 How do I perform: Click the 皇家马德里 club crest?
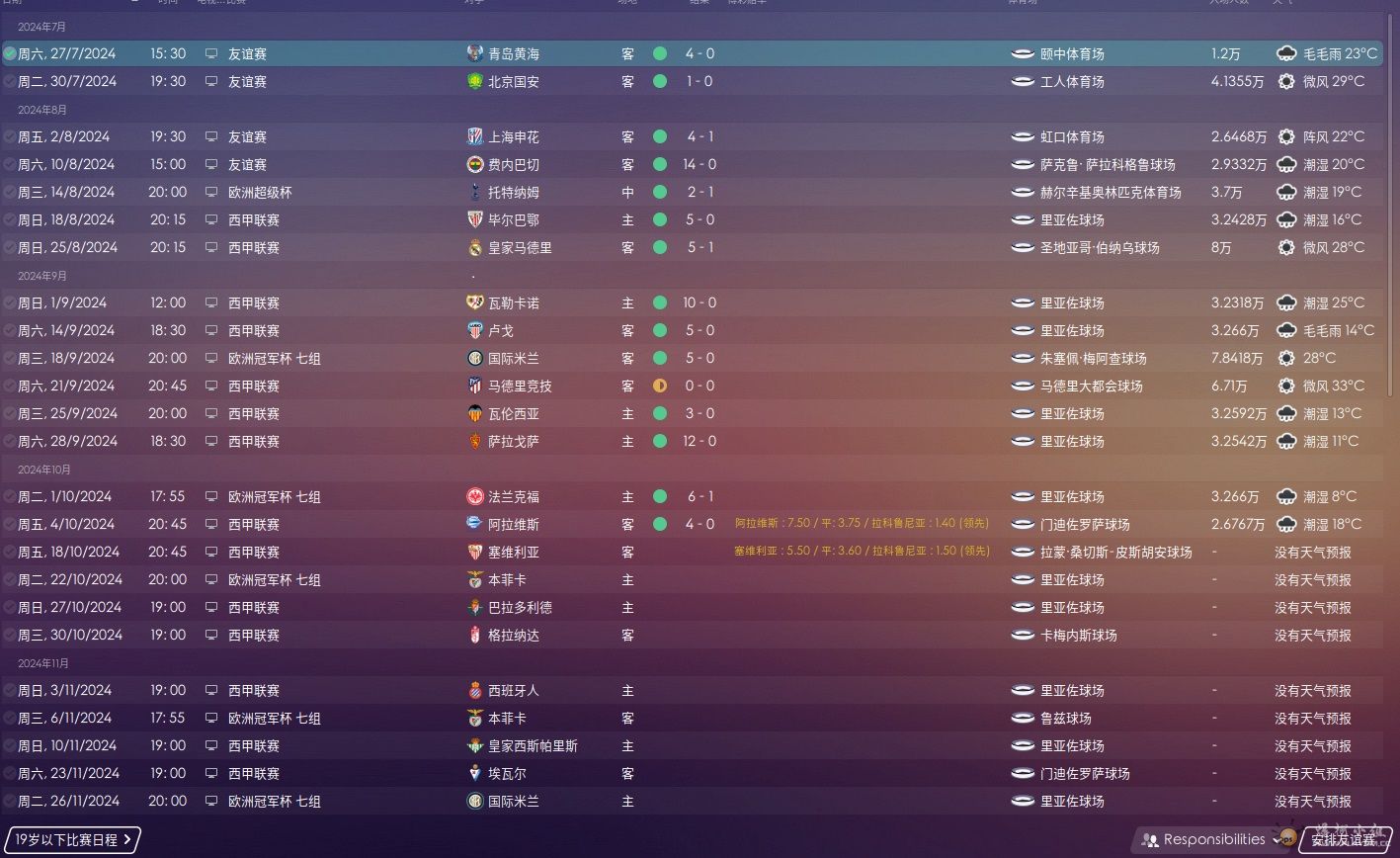[x=475, y=247]
